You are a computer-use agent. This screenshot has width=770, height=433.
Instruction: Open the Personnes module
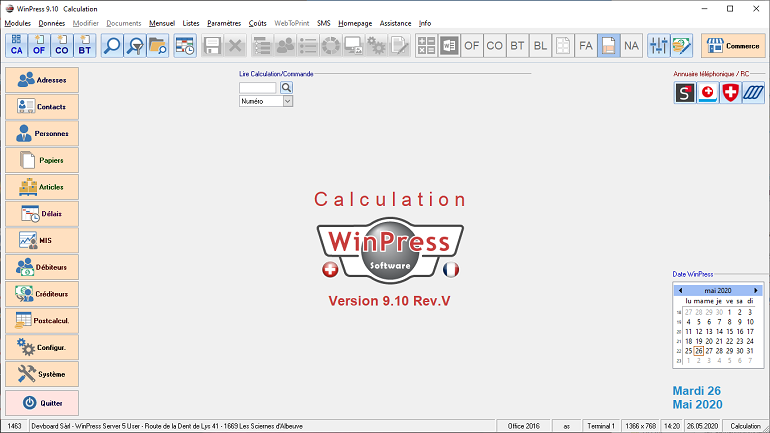(42, 134)
